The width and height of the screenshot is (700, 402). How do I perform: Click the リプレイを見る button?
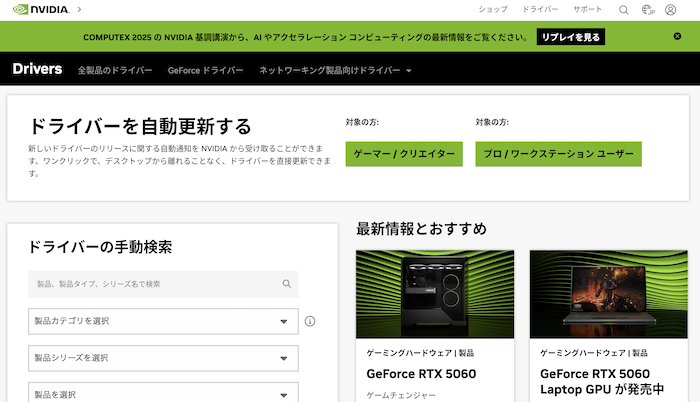pos(571,37)
